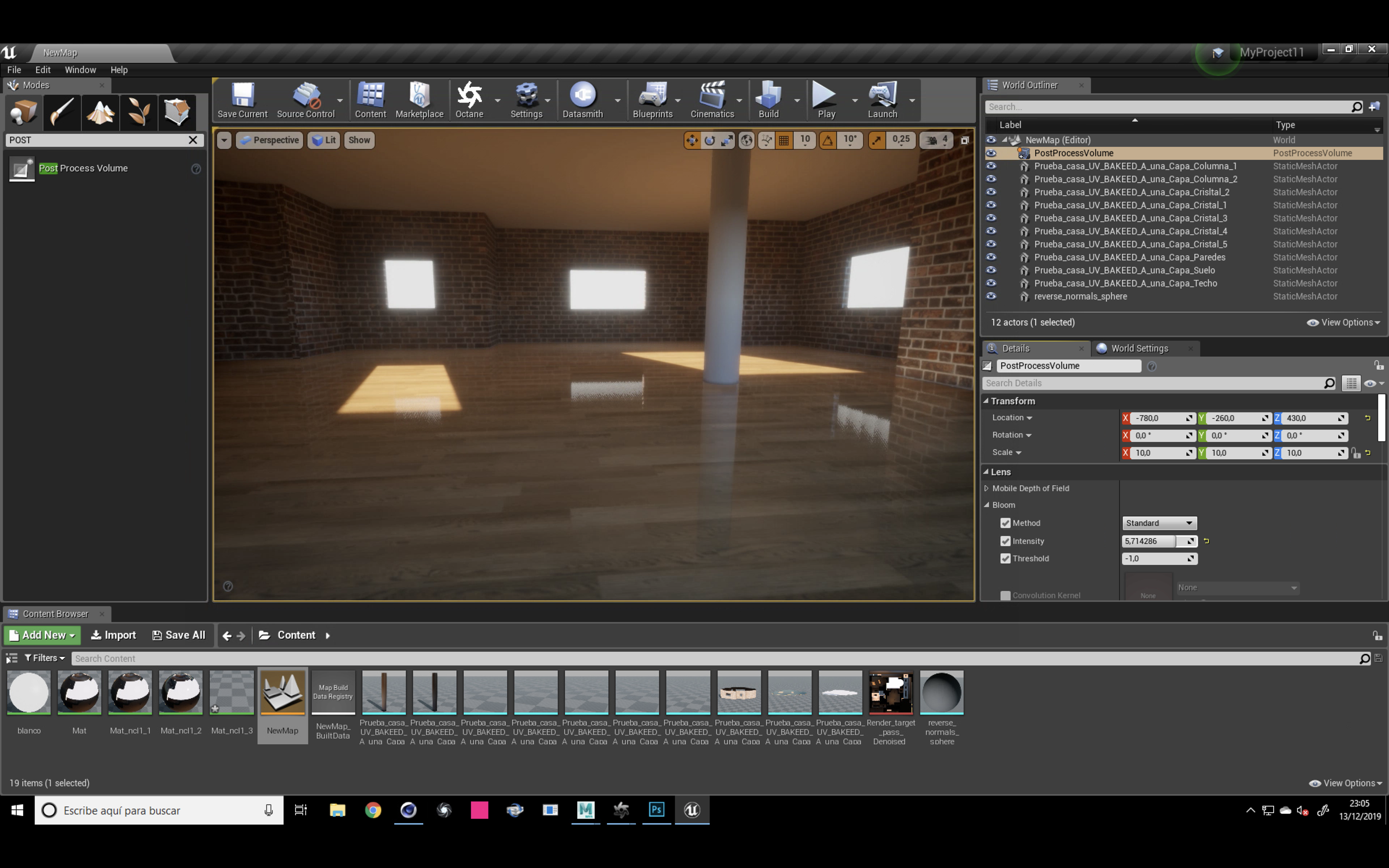The width and height of the screenshot is (1389, 868).
Task: Open the Window menu
Action: (80, 69)
